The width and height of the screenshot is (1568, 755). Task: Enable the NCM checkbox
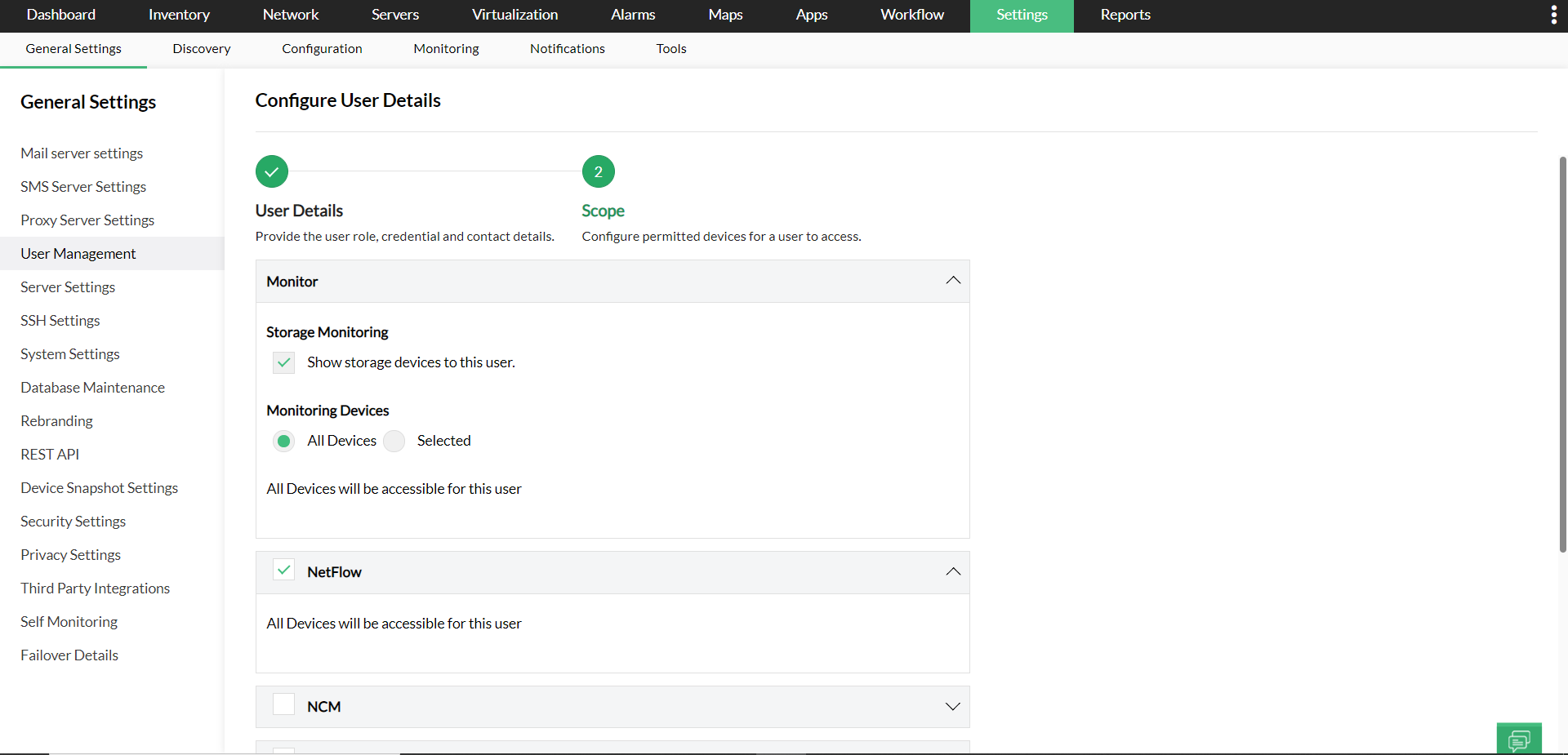[283, 704]
